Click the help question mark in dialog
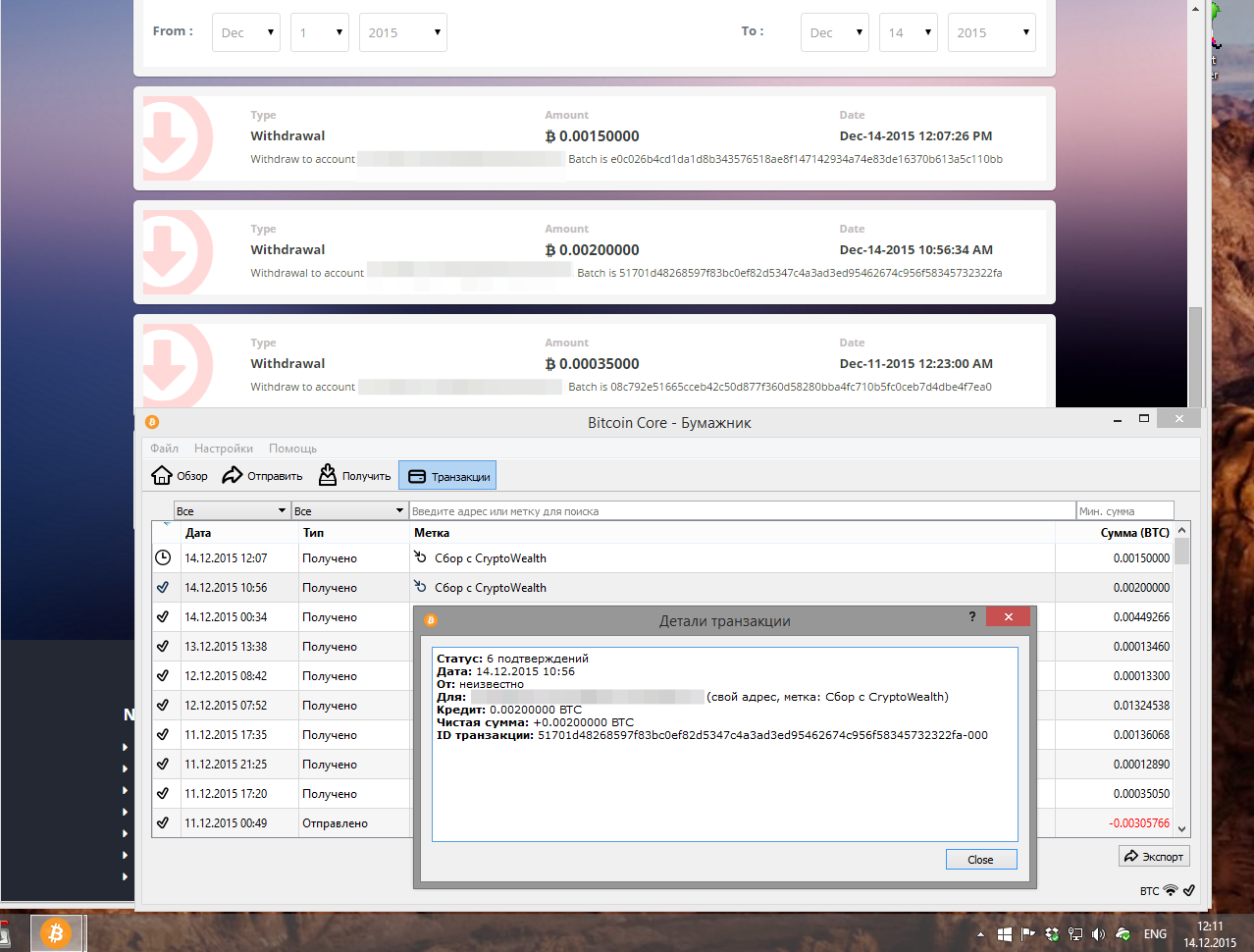1254x952 pixels. tap(972, 616)
